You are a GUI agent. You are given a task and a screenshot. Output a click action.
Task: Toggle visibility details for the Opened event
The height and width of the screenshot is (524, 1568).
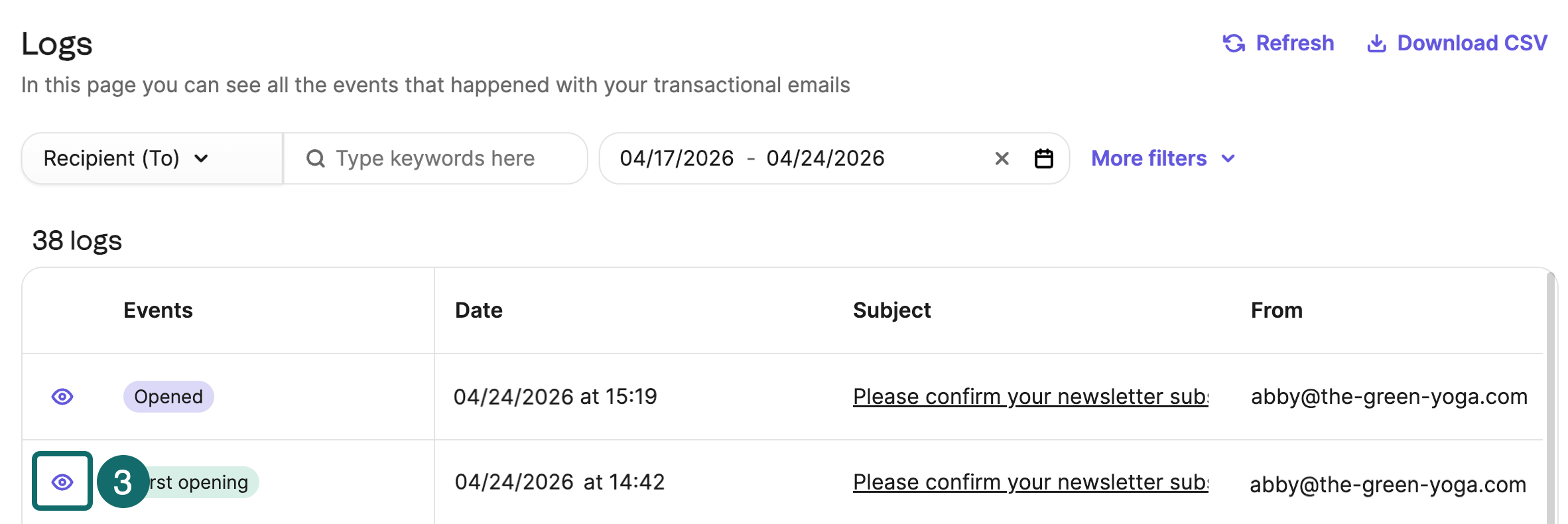point(62,397)
